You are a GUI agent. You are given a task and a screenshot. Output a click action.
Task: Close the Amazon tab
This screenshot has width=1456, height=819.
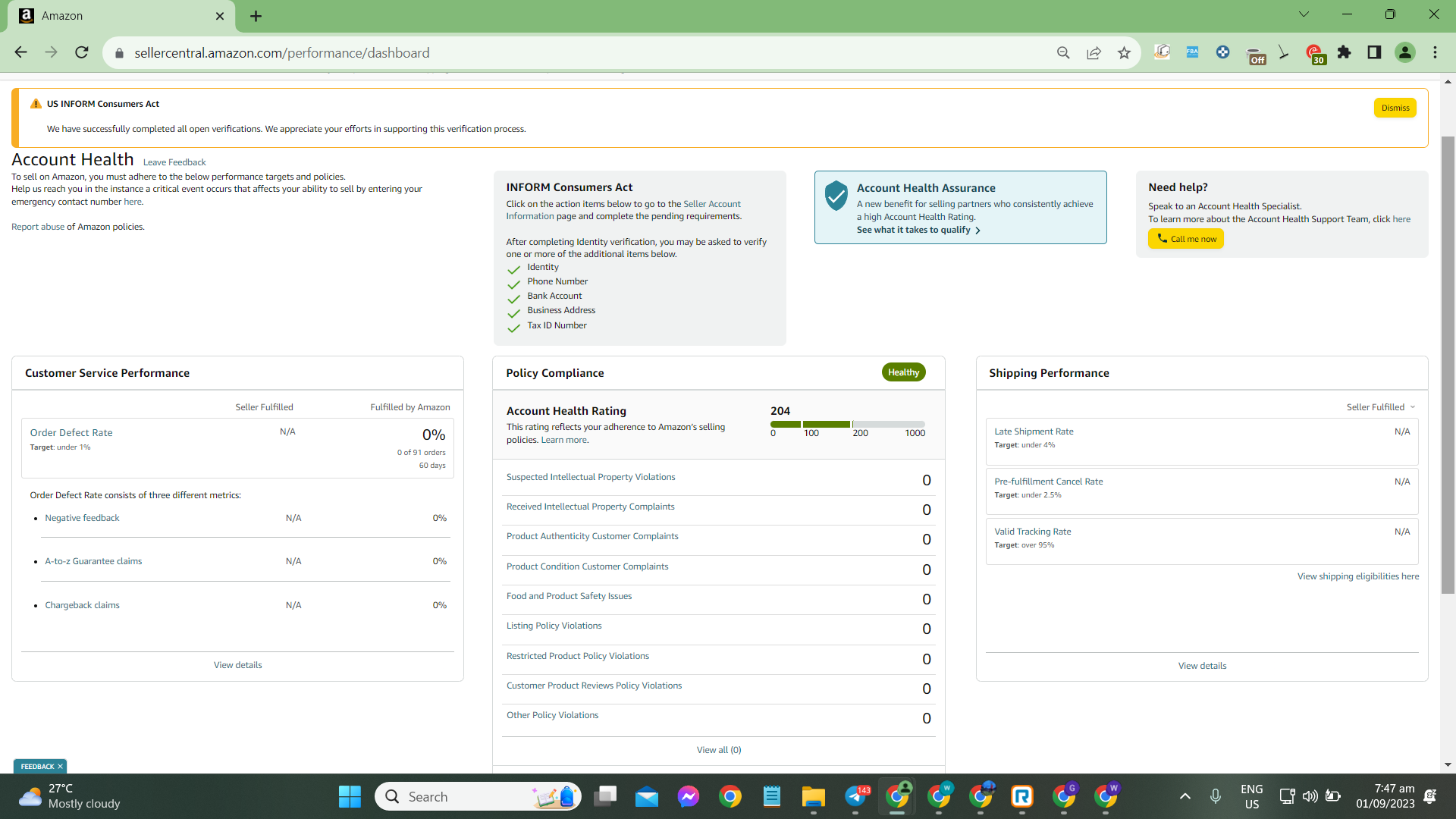click(x=220, y=16)
